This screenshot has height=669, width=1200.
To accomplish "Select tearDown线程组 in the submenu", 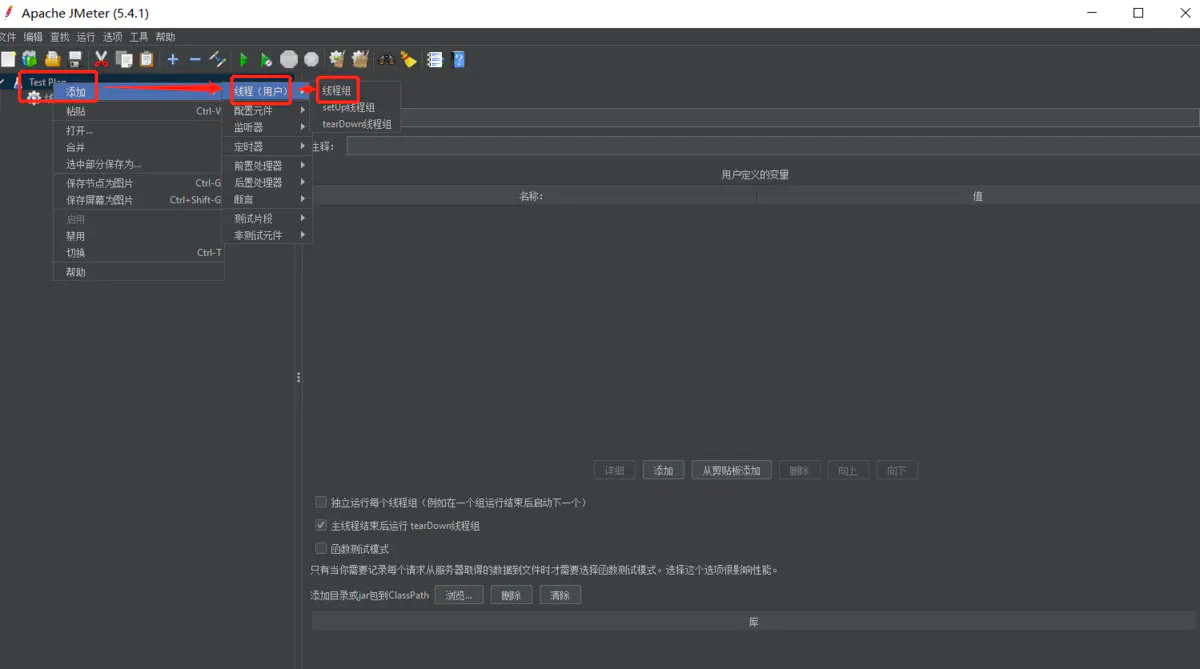I will (x=355, y=124).
